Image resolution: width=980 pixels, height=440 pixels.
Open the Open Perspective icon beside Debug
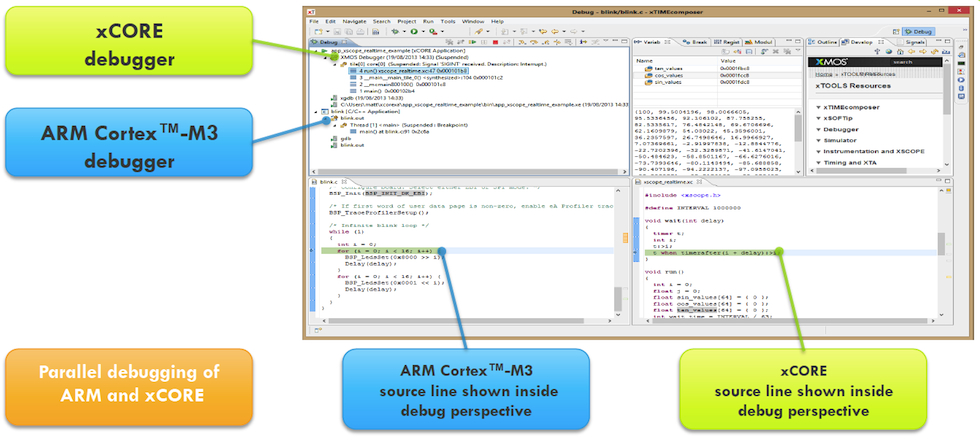[x=896, y=32]
